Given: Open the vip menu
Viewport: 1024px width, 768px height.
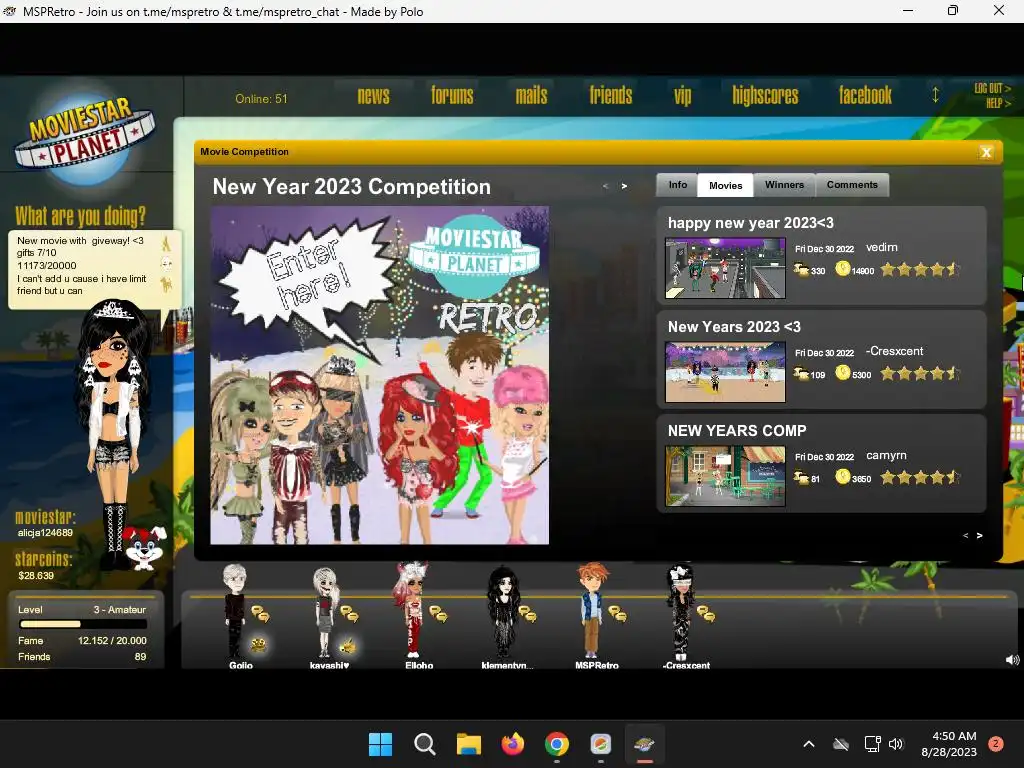Looking at the screenshot, I should tap(682, 96).
